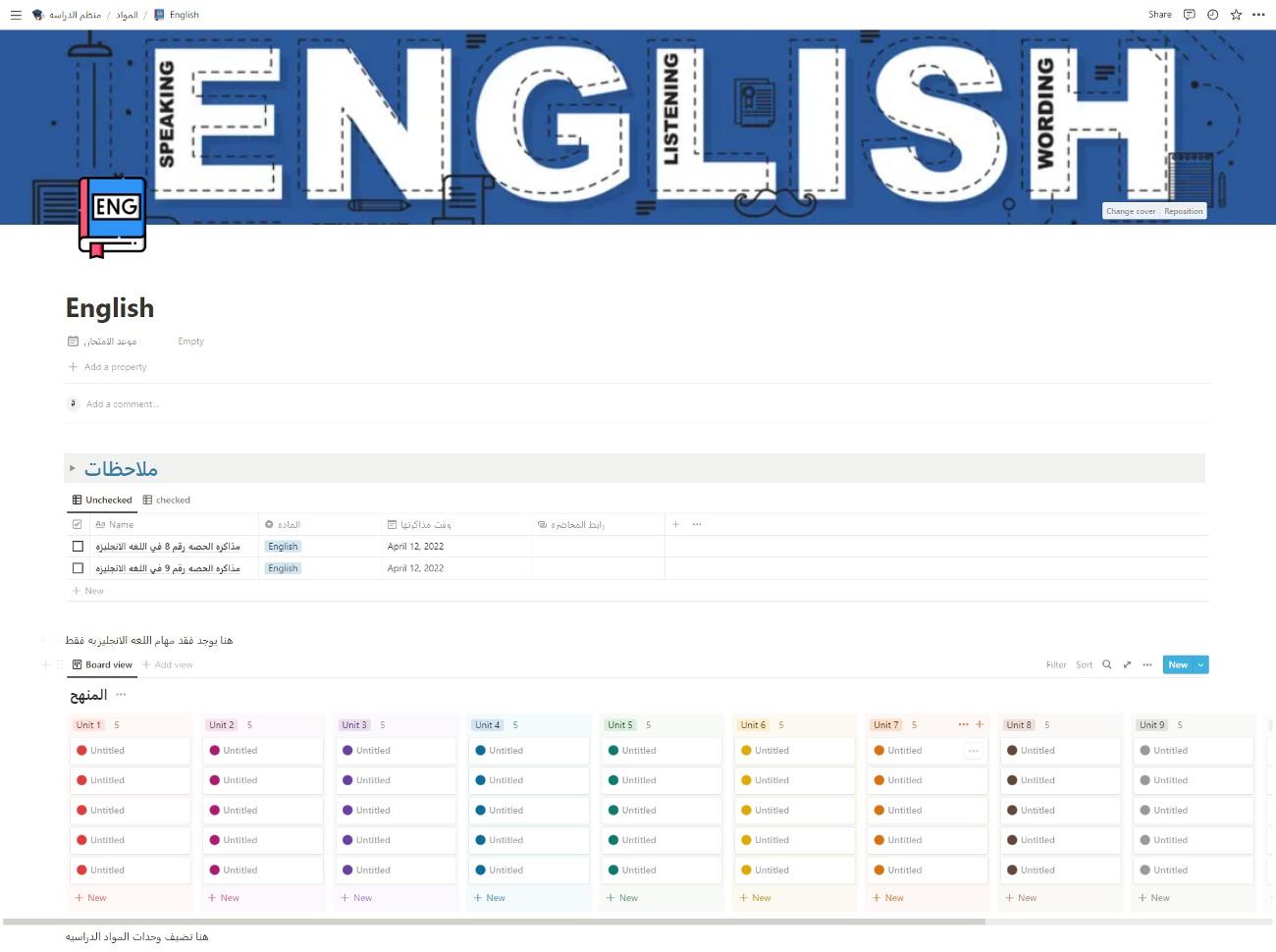This screenshot has width=1276, height=952.
Task: Star this page as favorite
Action: pos(1236,15)
